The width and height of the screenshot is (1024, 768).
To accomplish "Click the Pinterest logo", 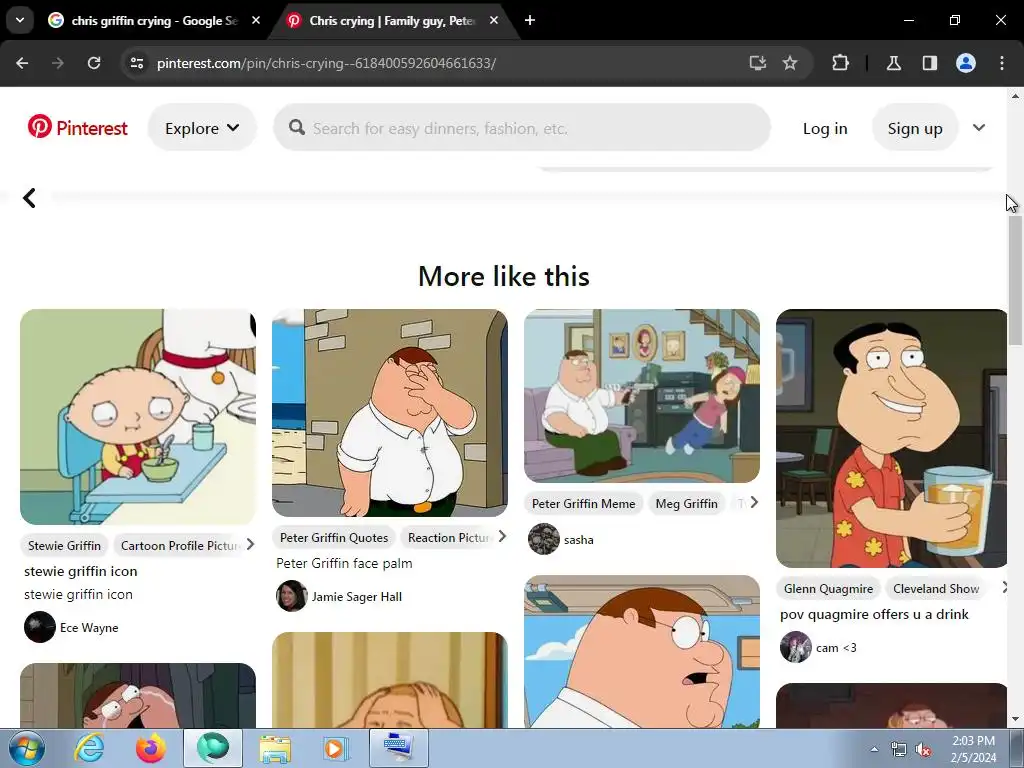I will [x=77, y=127].
